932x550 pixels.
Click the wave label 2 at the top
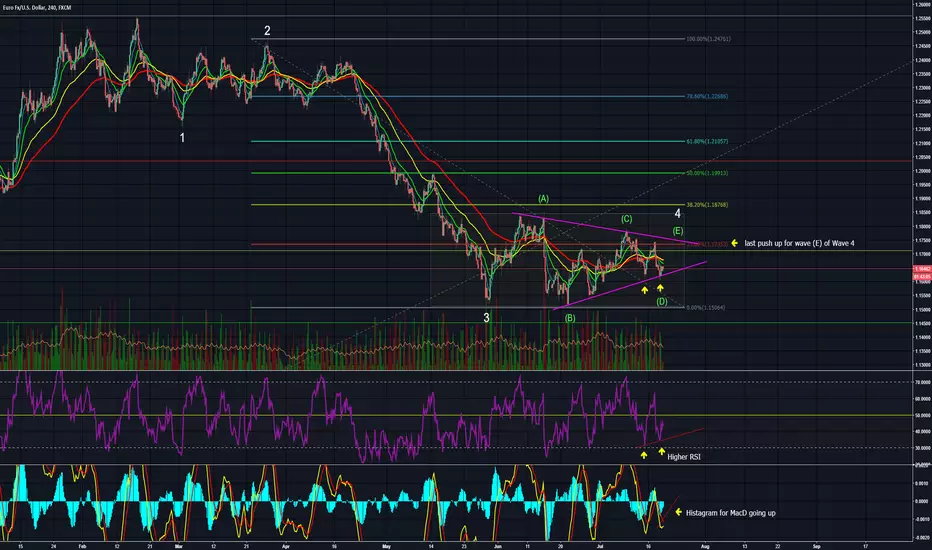(x=267, y=30)
